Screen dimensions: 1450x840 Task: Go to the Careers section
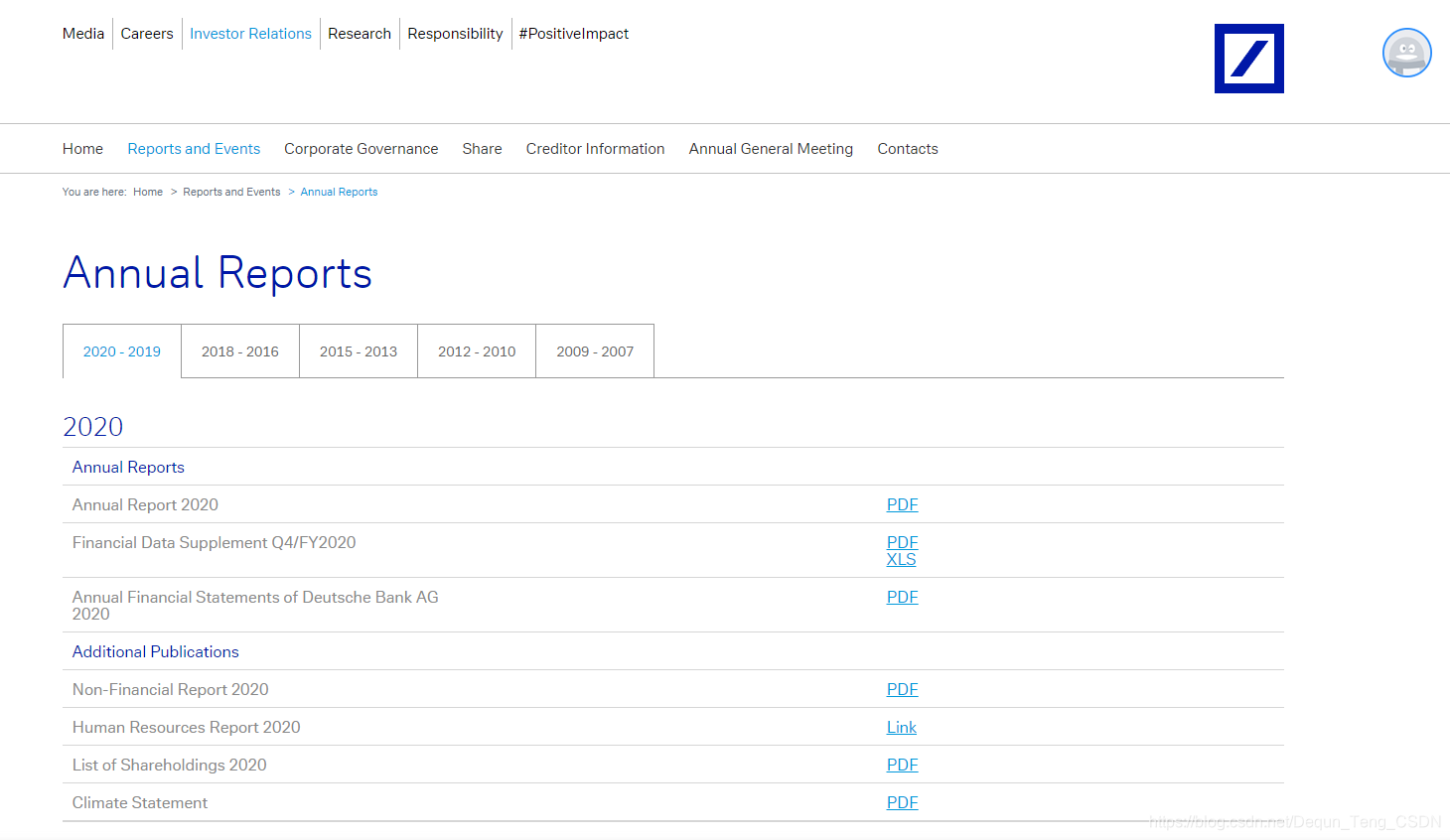click(147, 34)
